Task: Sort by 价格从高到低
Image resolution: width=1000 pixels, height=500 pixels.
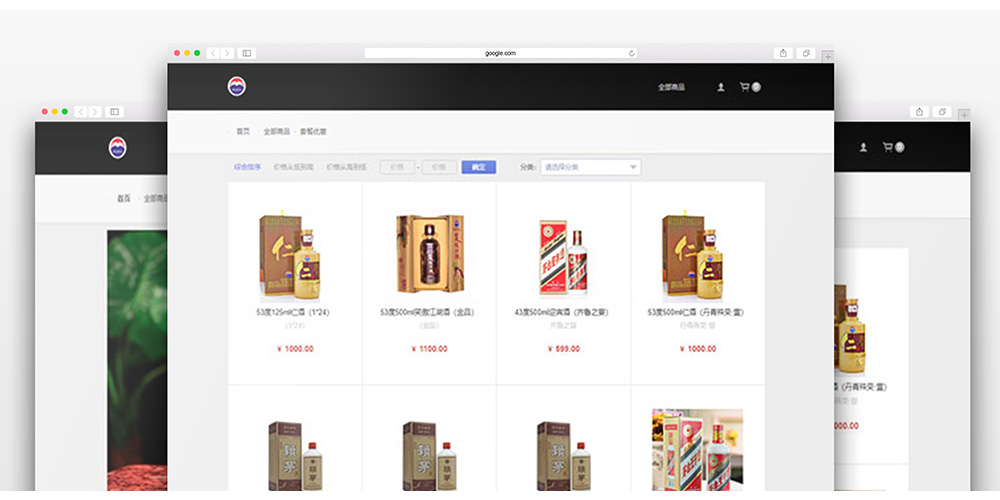Action: pos(347,167)
